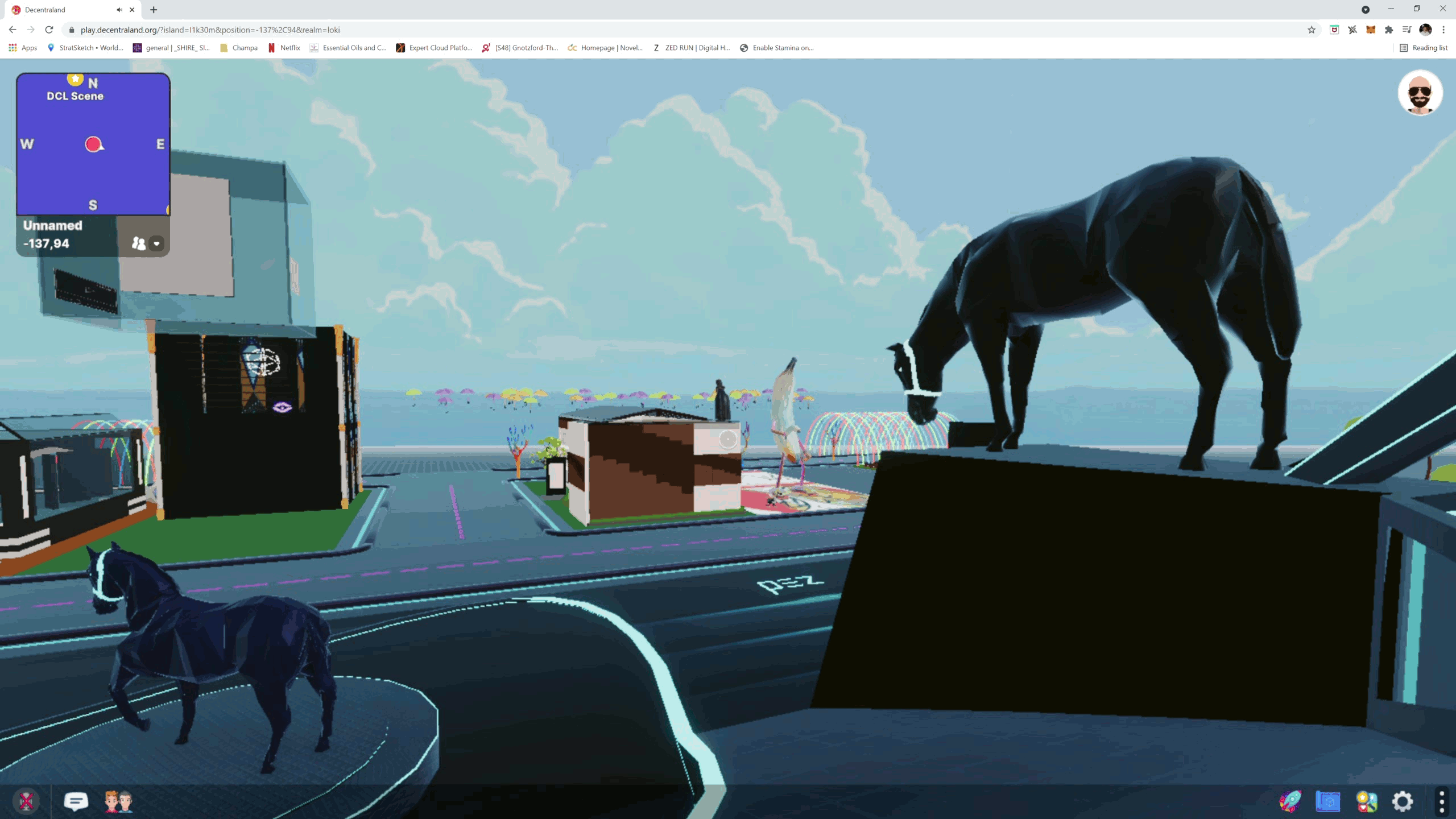
Task: Open a new browser tab
Action: pos(154,10)
